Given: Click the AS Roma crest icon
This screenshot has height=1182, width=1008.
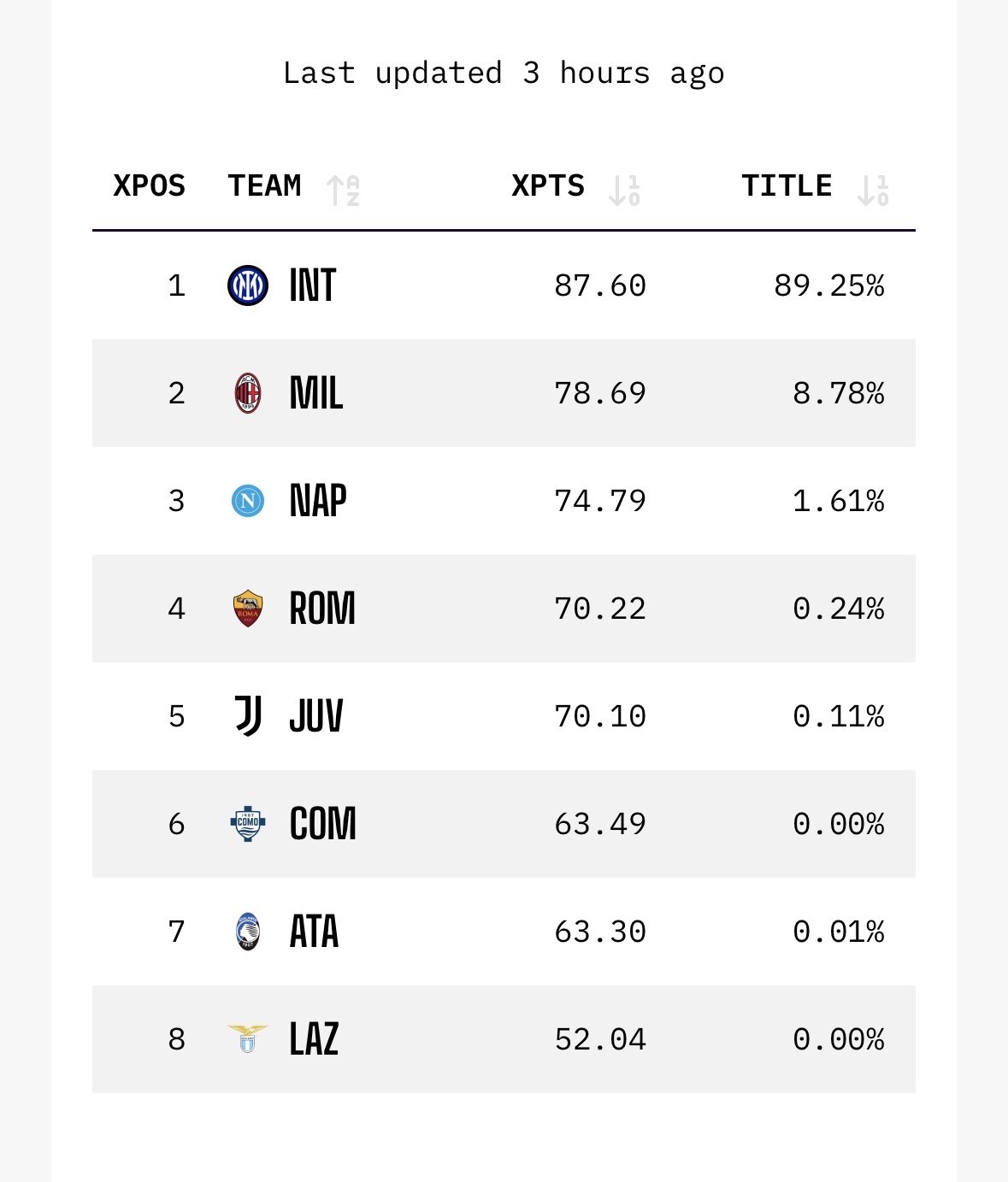Looking at the screenshot, I should (248, 609).
